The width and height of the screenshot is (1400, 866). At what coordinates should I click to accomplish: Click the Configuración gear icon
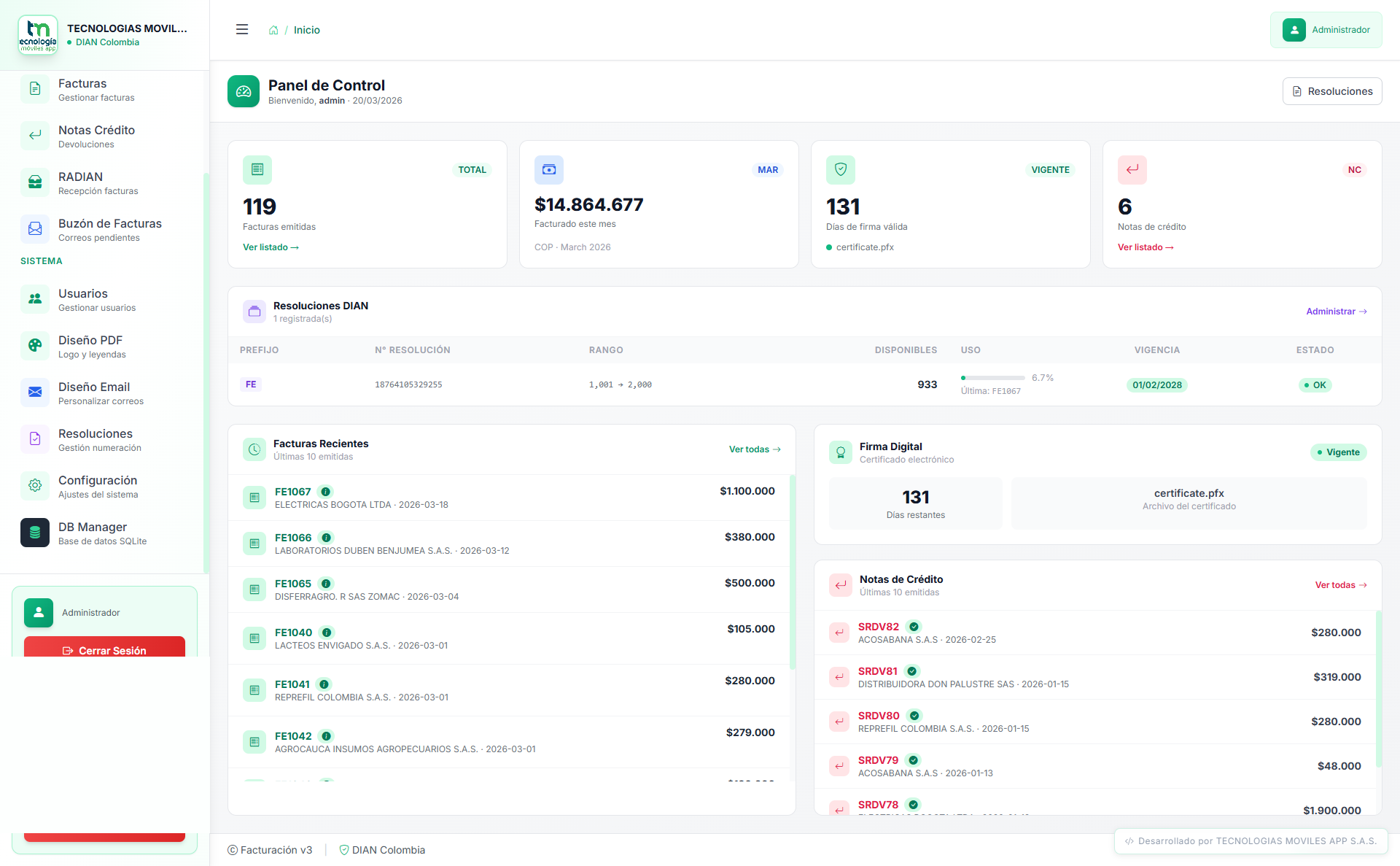pos(35,486)
